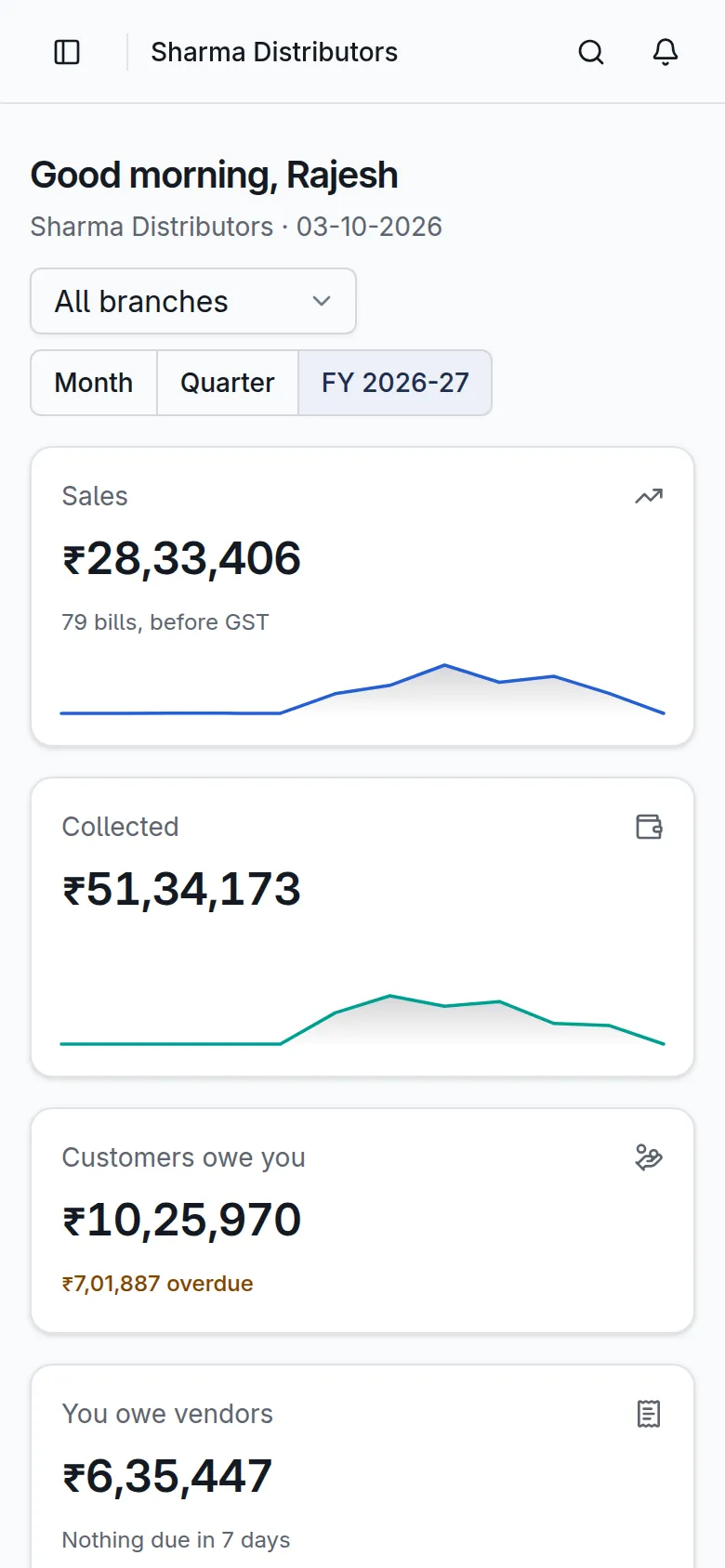
Task: Click the teal Collected sparkline chart
Action: (362, 1020)
